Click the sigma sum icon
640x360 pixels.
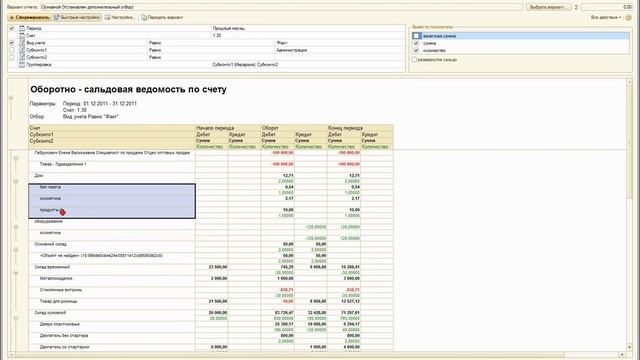576,7
